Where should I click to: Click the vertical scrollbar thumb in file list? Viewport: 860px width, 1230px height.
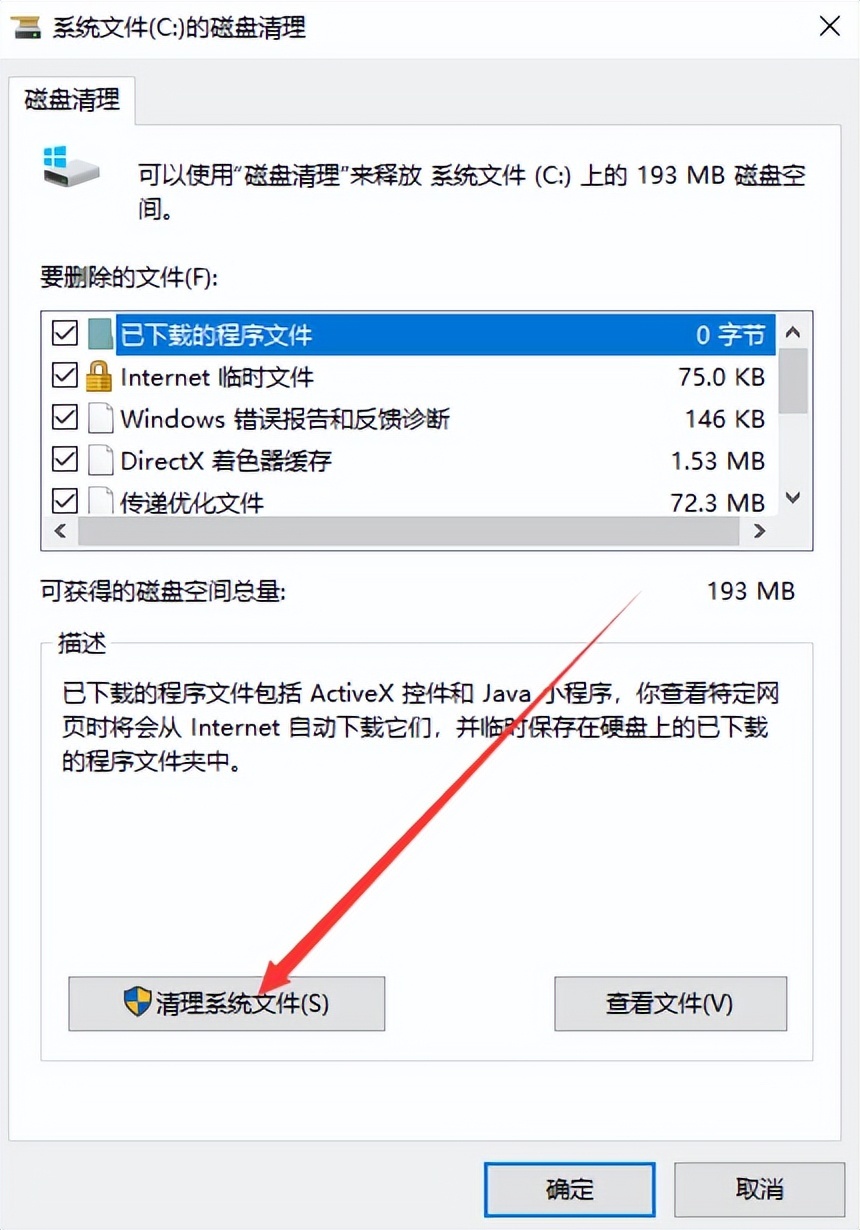coord(793,380)
